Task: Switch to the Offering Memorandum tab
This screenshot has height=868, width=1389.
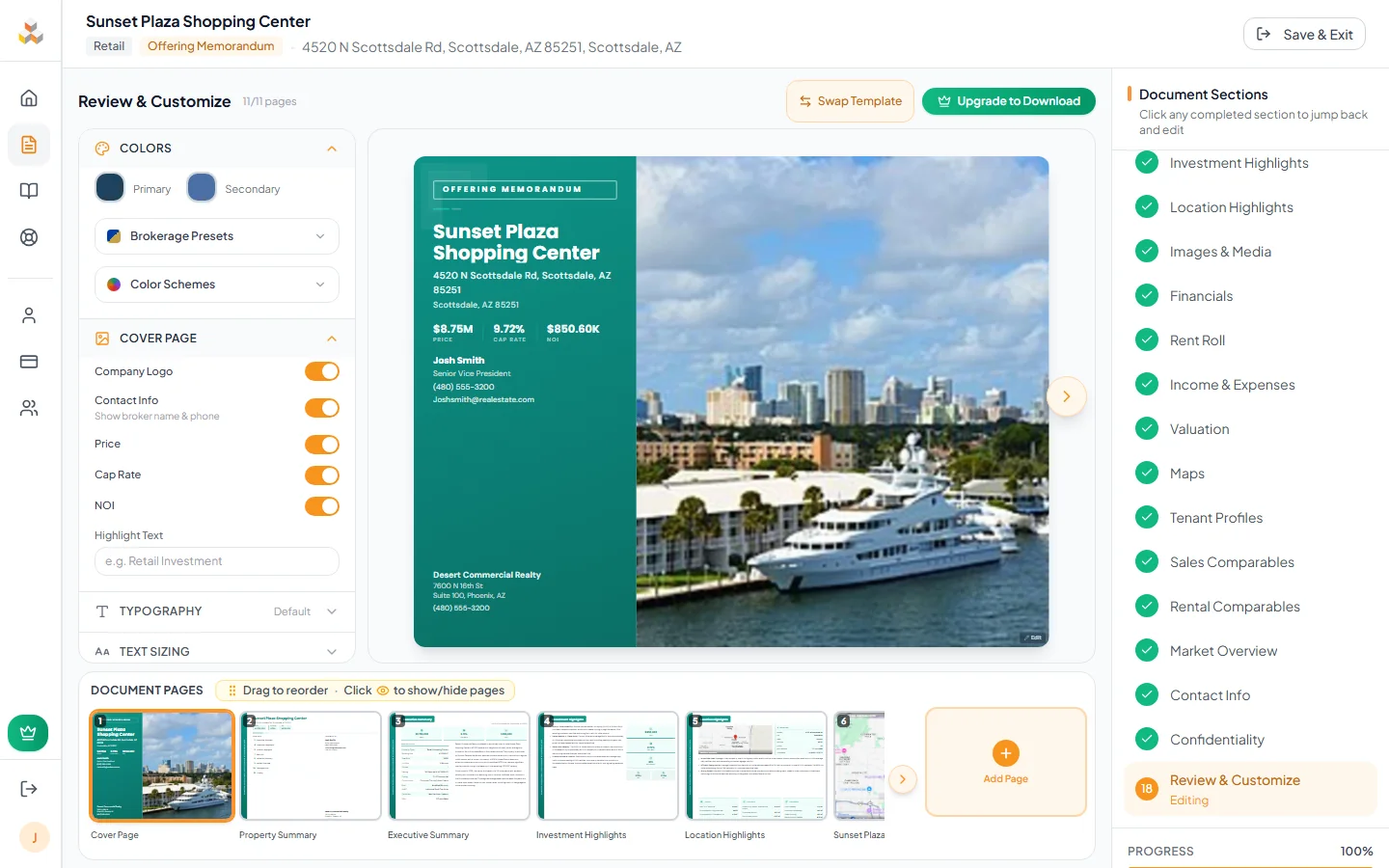Action: (x=210, y=45)
